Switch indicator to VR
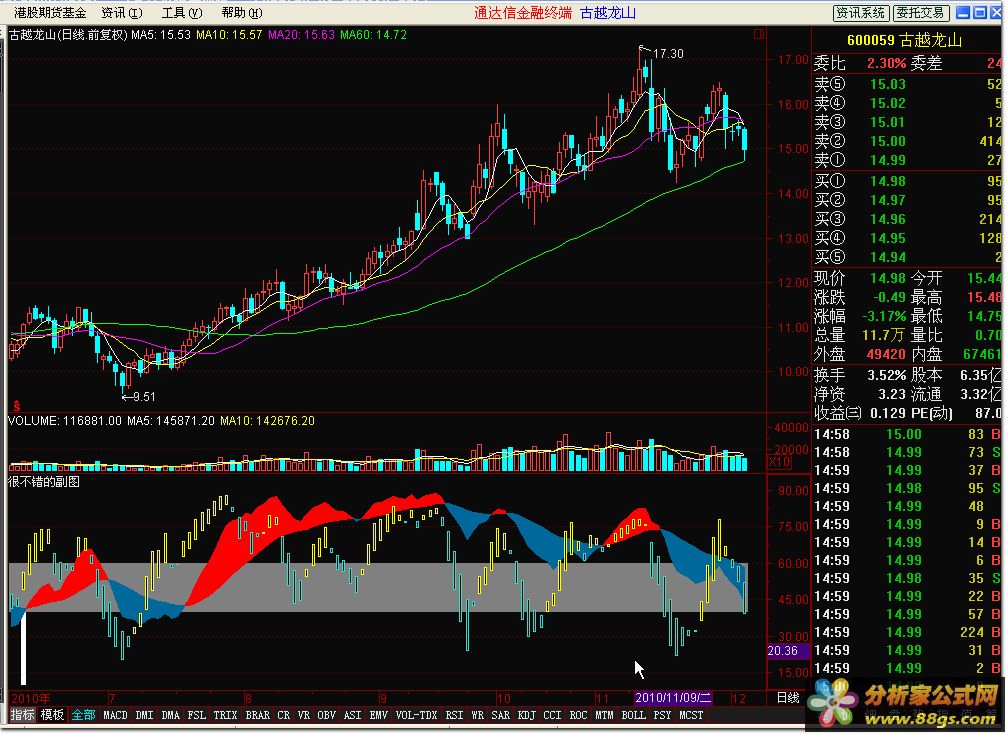 click(x=304, y=715)
